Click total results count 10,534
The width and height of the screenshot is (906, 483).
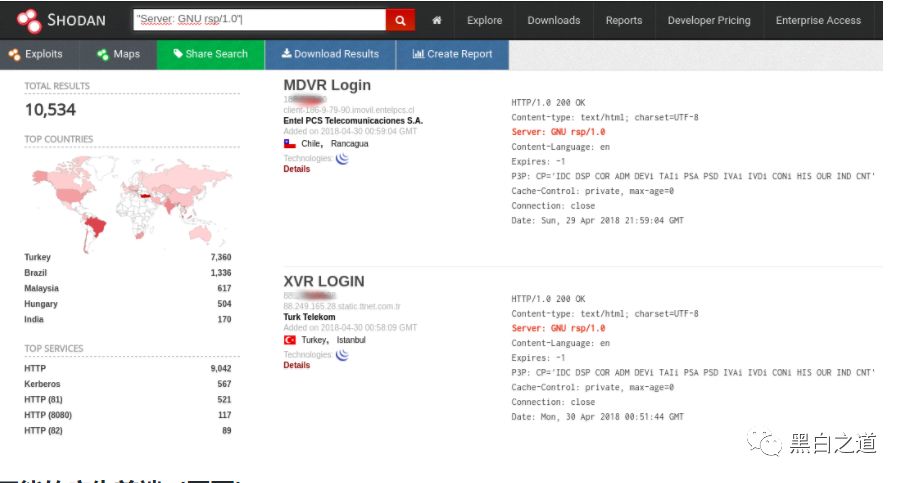(x=50, y=110)
